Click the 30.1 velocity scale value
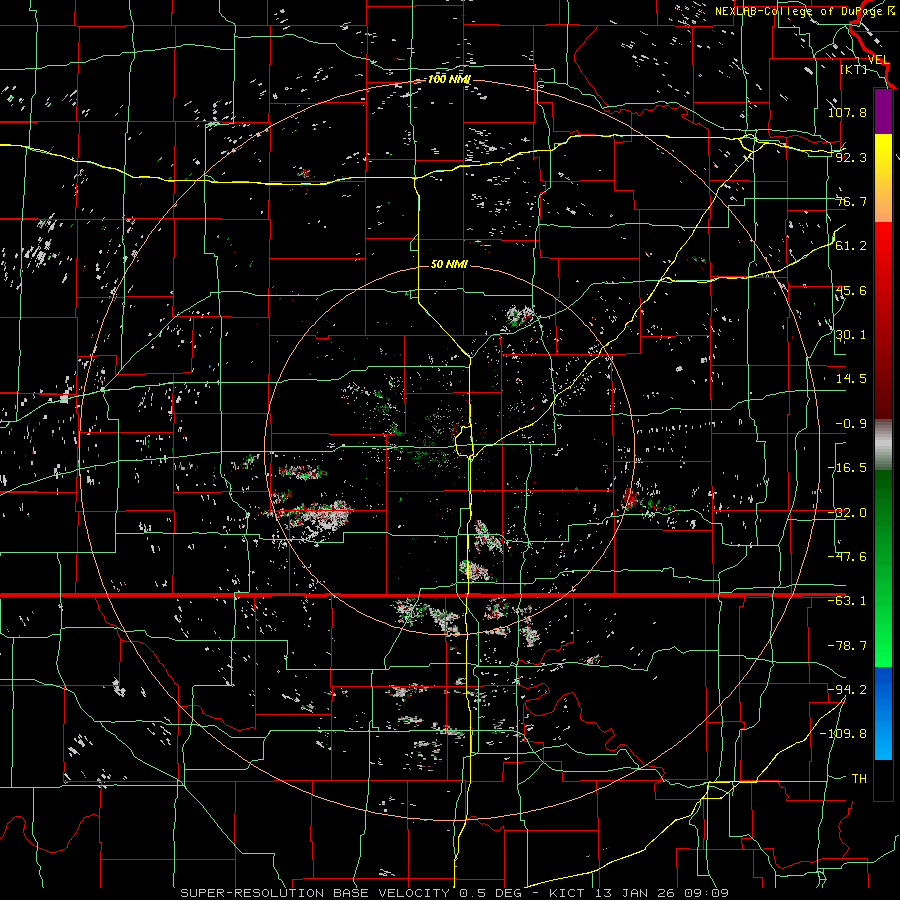Image resolution: width=900 pixels, height=900 pixels. (x=851, y=335)
